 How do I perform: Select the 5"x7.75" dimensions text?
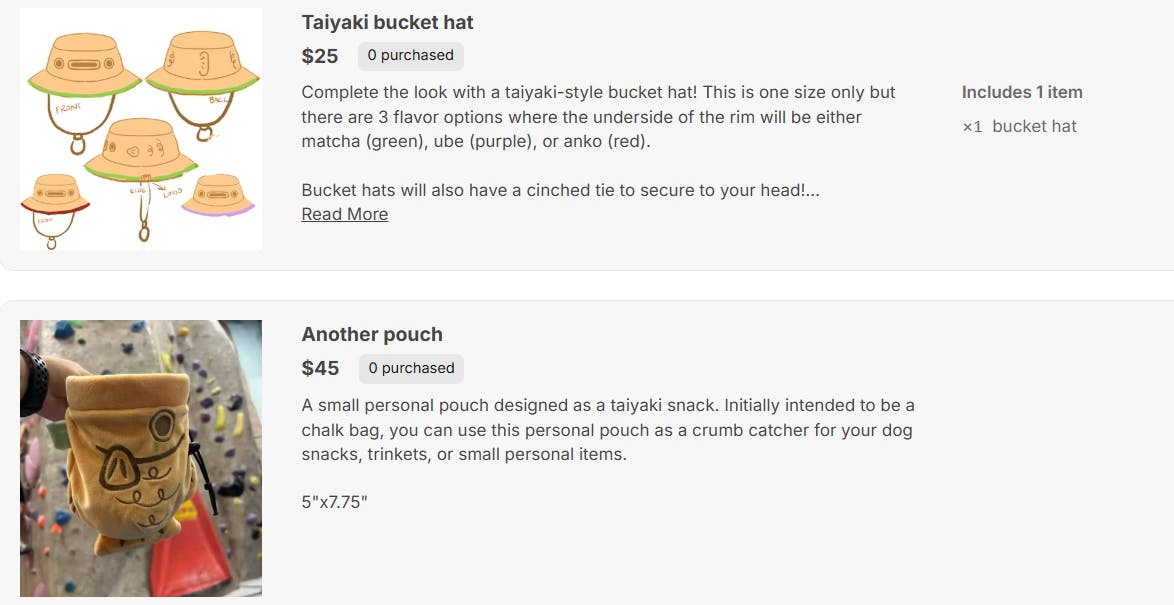coord(334,501)
